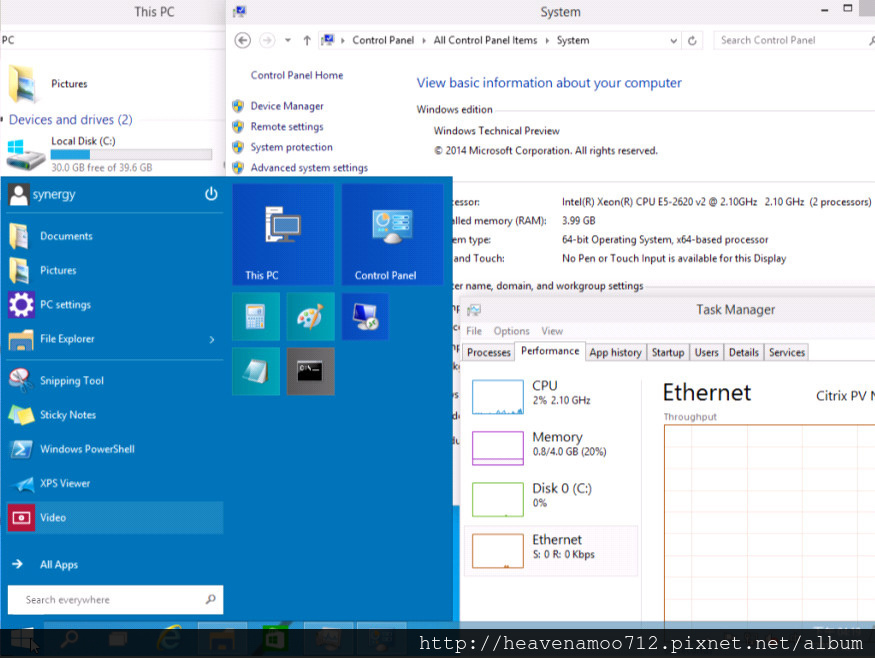Click the synergy user account picture
This screenshot has width=875, height=658.
(x=18, y=194)
